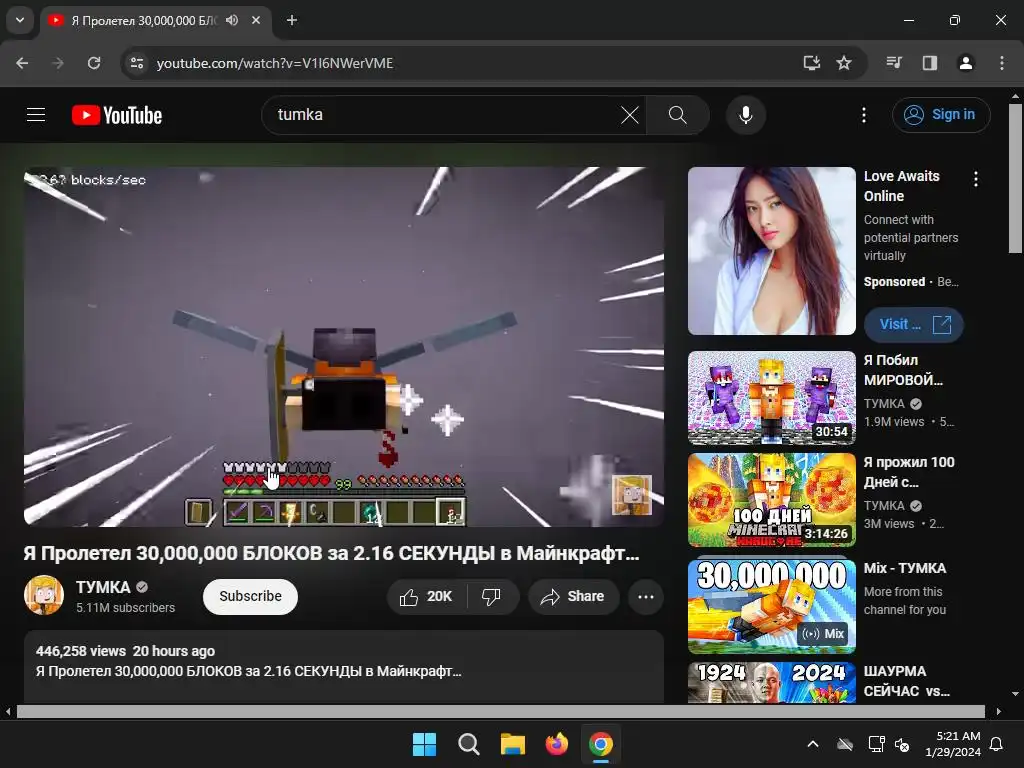1024x768 pixels.
Task: Open Chrome side panel
Action: (929, 63)
